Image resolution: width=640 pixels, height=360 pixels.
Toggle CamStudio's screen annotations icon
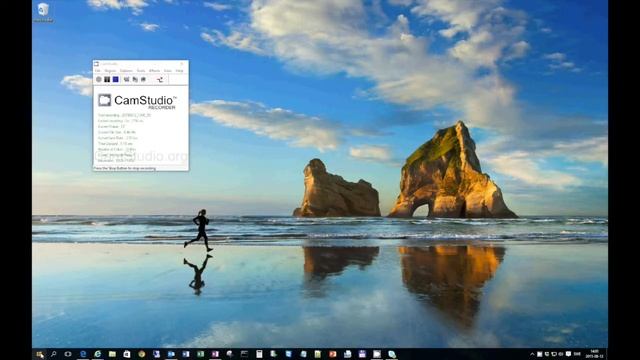(127, 79)
